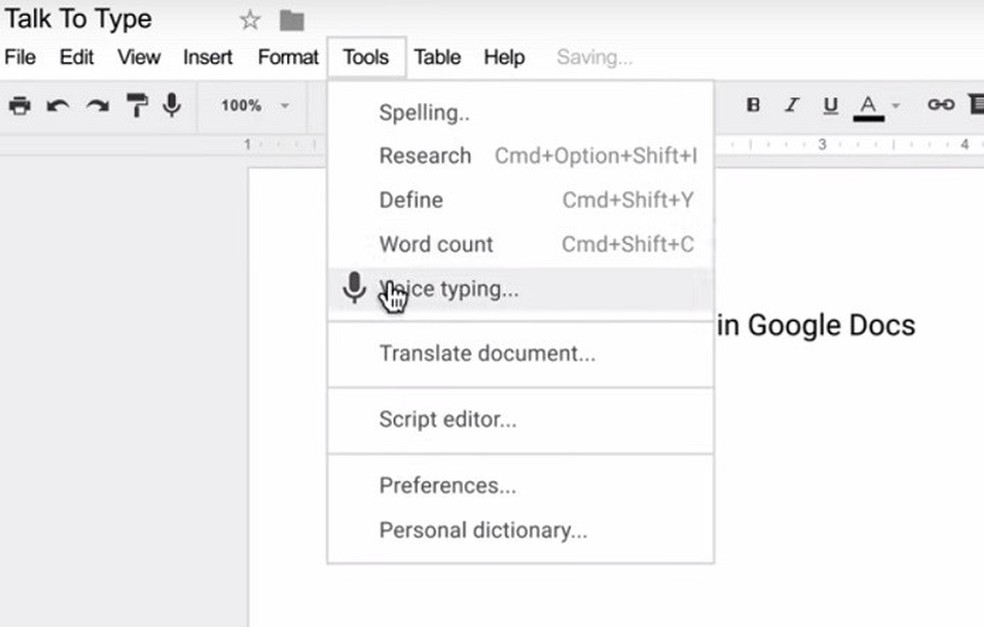
Task: Click the insert link icon
Action: tap(940, 105)
